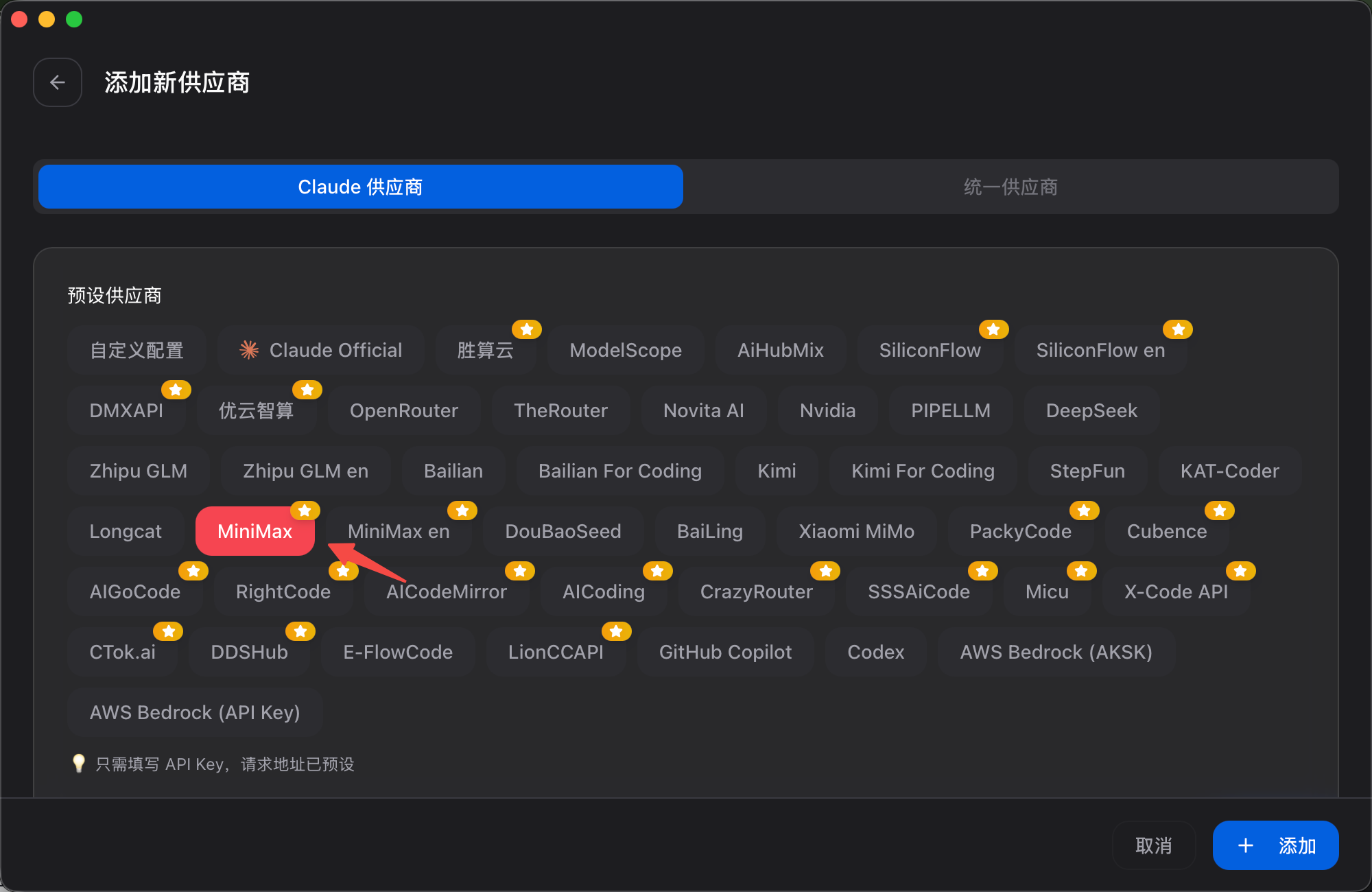Select the Nvidia provider
1372x892 pixels.
pyautogui.click(x=828, y=410)
